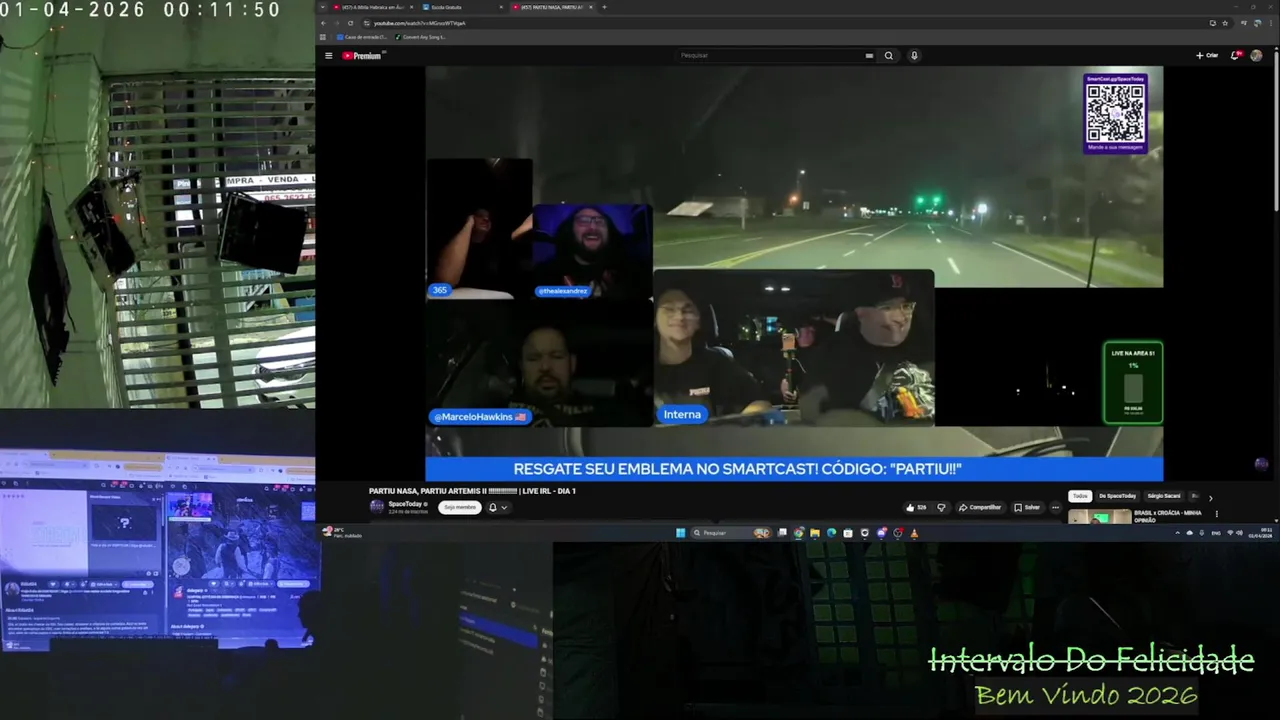
Task: Open a new browser tab
Action: 604,7
